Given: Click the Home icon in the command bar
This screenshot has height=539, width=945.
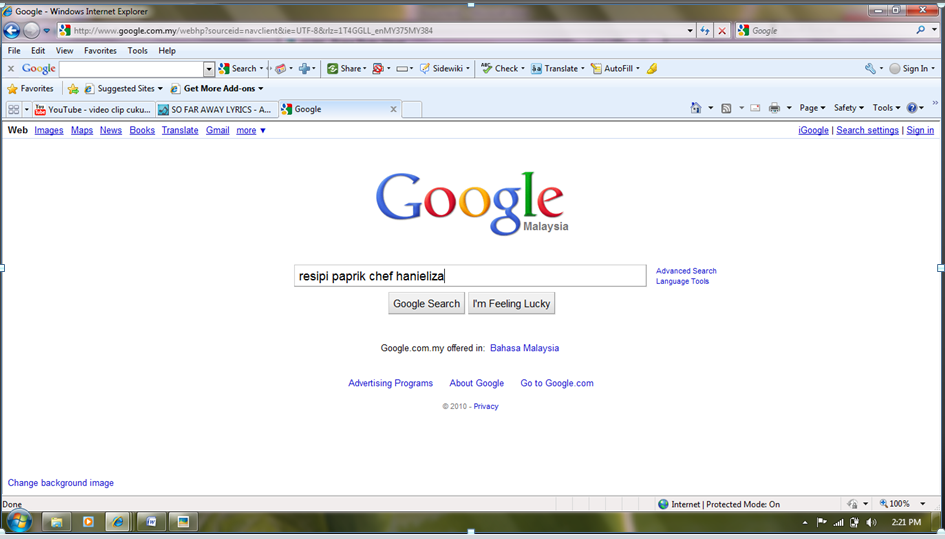Looking at the screenshot, I should pos(695,108).
